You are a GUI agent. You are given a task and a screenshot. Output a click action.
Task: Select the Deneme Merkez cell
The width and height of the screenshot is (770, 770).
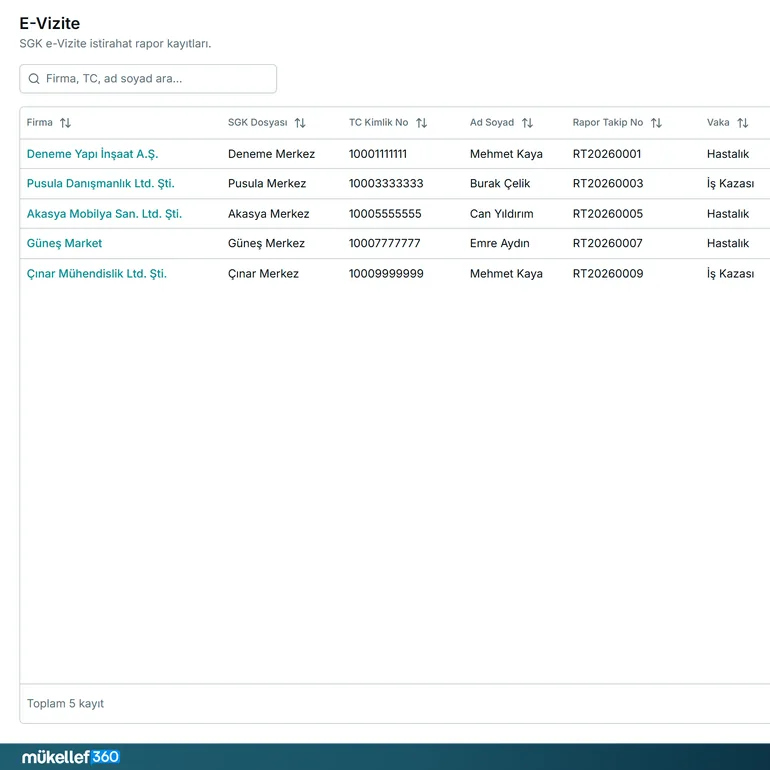tap(271, 154)
